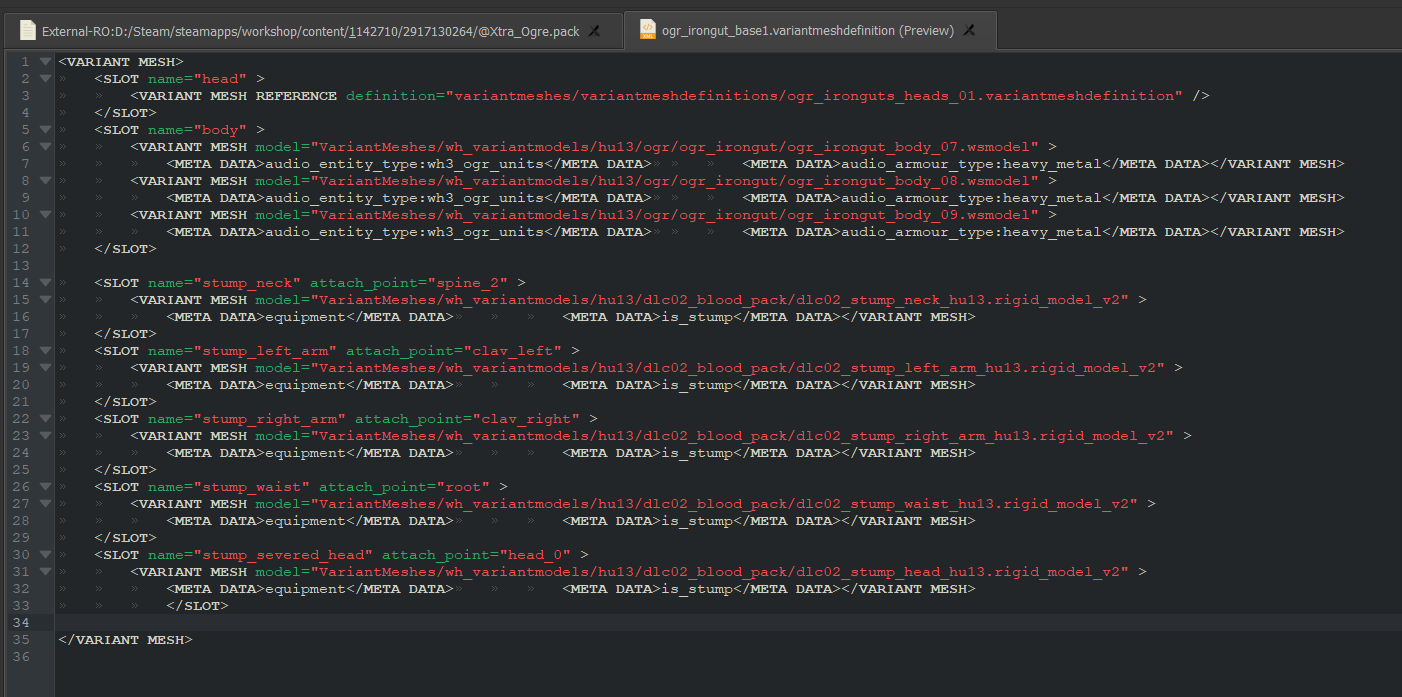This screenshot has width=1402, height=697.
Task: Place the cursor on the empty highlighted line 34
Action: click(x=728, y=622)
